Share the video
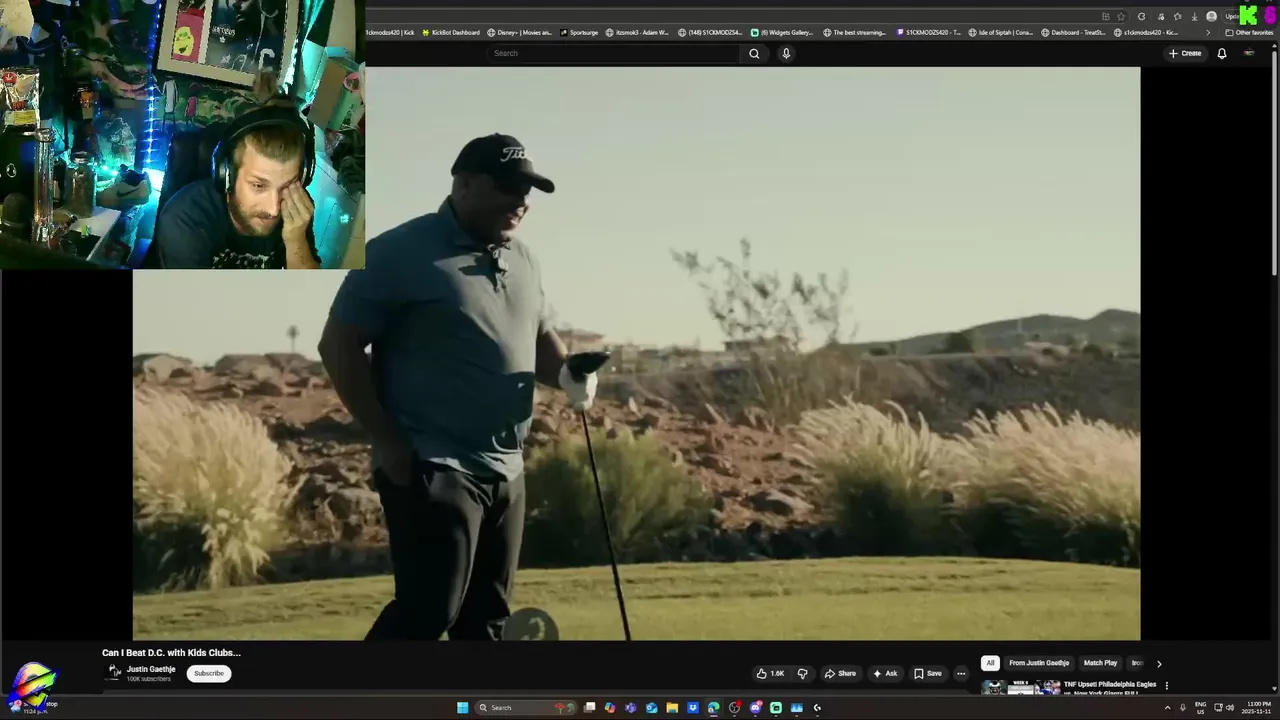Image resolution: width=1280 pixels, height=720 pixels. click(840, 673)
